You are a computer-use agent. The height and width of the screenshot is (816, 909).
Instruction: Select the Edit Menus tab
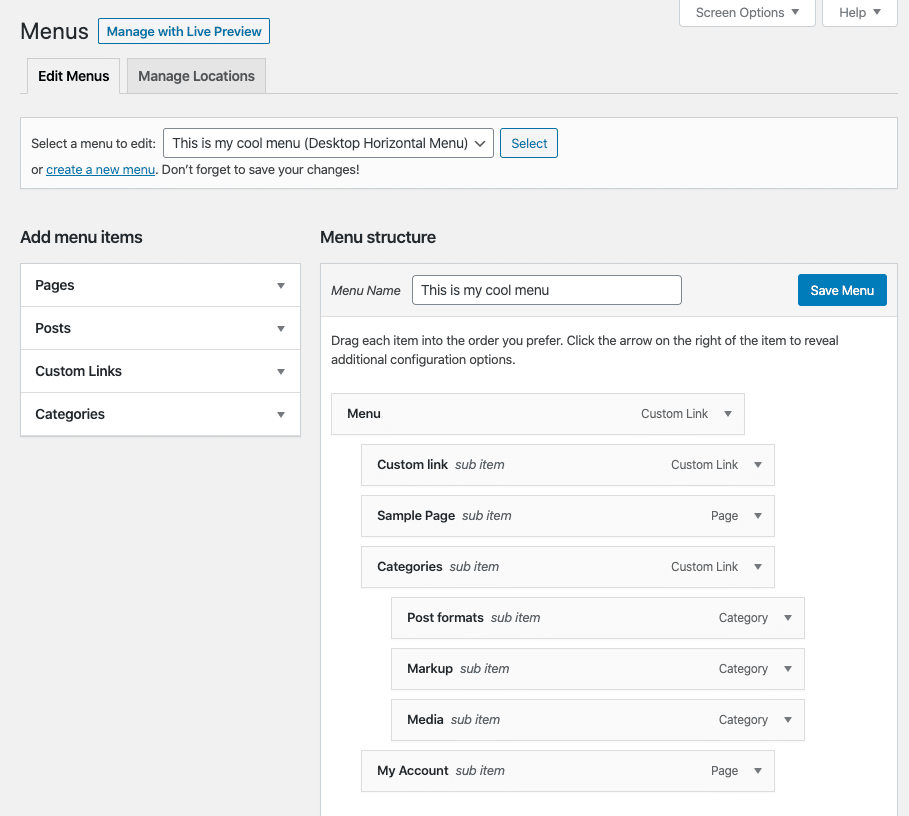(73, 75)
